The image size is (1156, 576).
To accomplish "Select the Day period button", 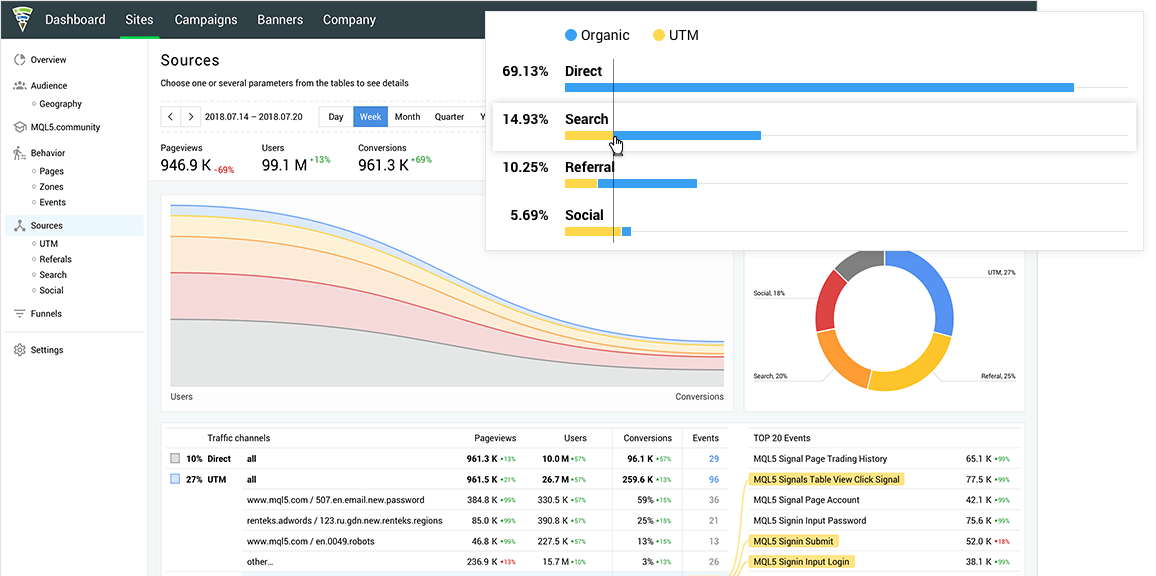I will click(336, 117).
